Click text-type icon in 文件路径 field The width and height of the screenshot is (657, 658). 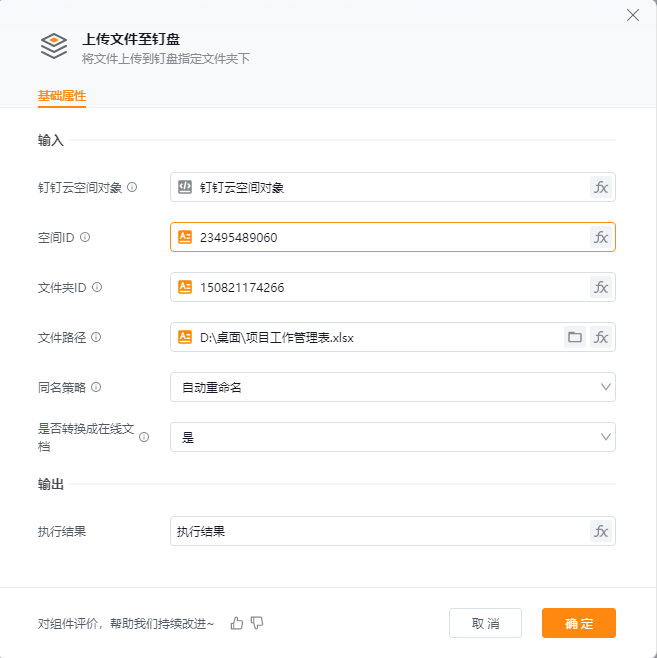[185, 337]
